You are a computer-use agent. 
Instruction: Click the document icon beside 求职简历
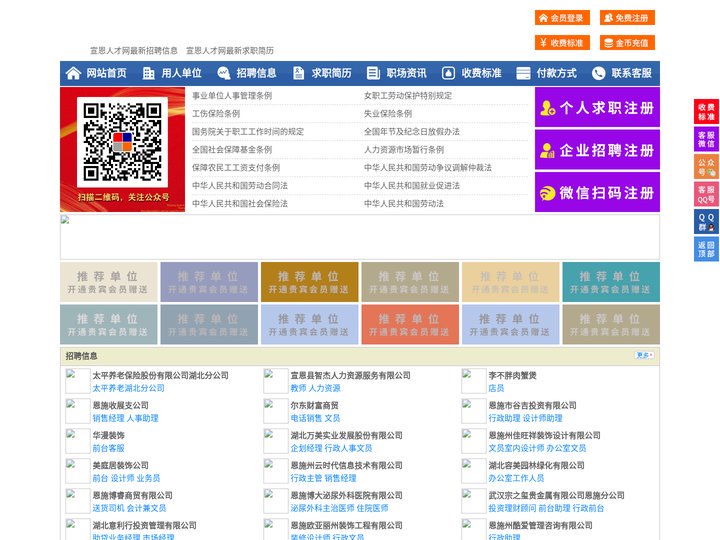[x=298, y=73]
